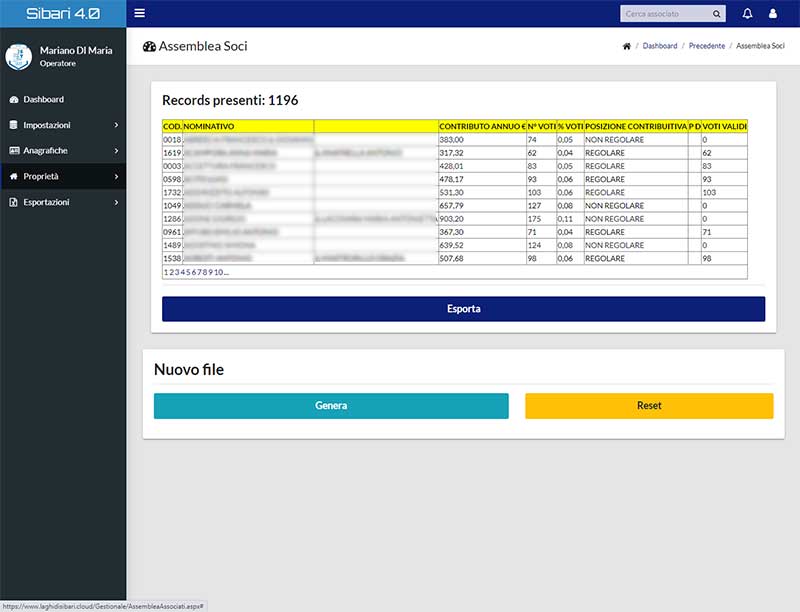Expand Esportazioni submenu chevron
The height and width of the screenshot is (612, 800).
click(x=116, y=202)
